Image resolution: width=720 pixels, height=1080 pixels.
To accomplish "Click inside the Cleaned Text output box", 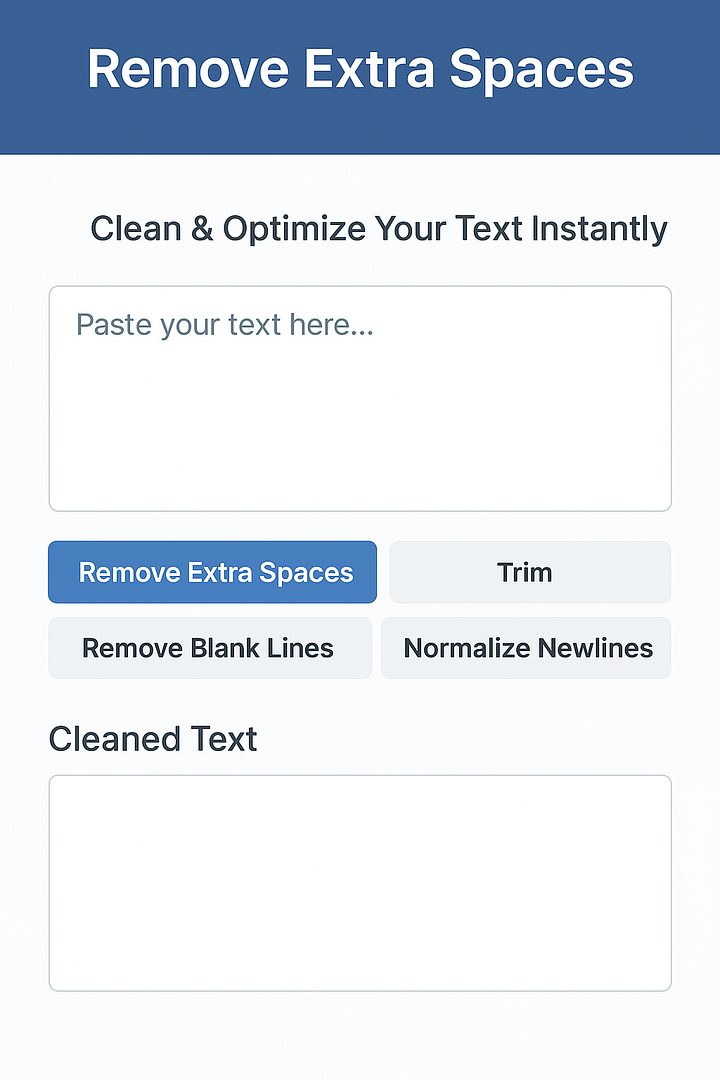I will [360, 883].
